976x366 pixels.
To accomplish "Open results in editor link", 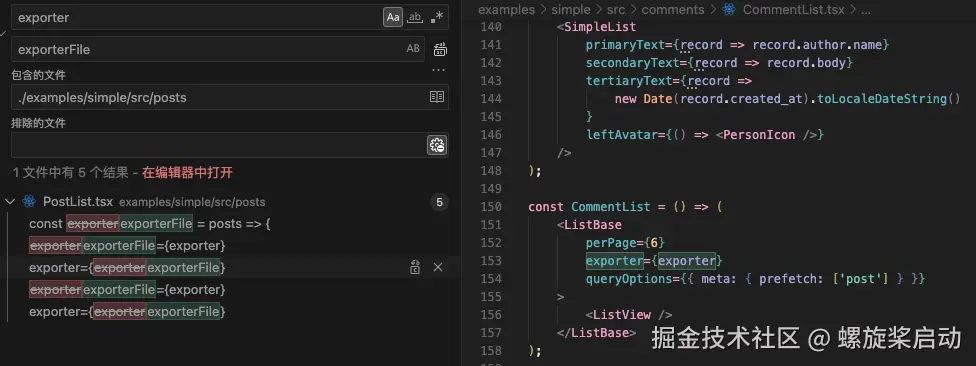I will (187, 172).
